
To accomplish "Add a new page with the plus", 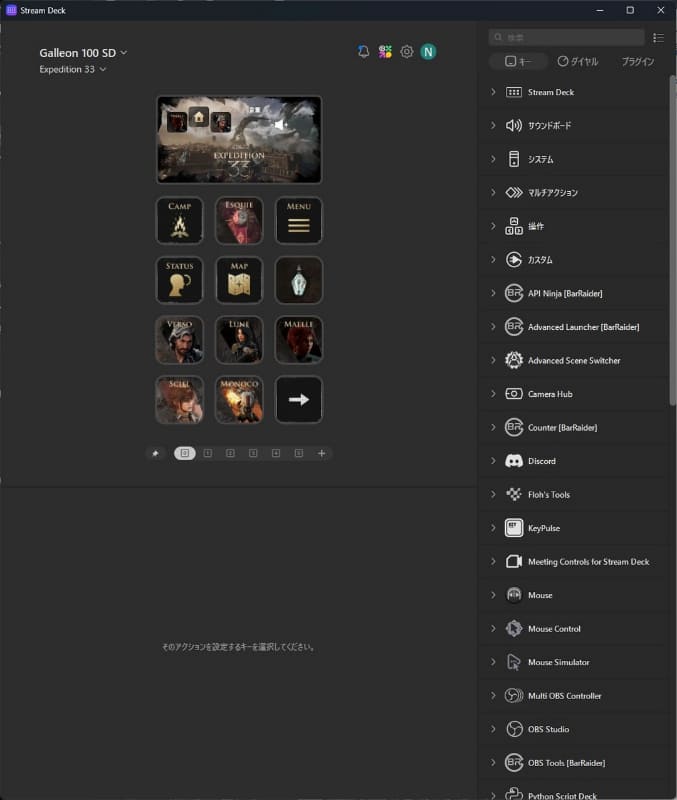I will (321, 453).
